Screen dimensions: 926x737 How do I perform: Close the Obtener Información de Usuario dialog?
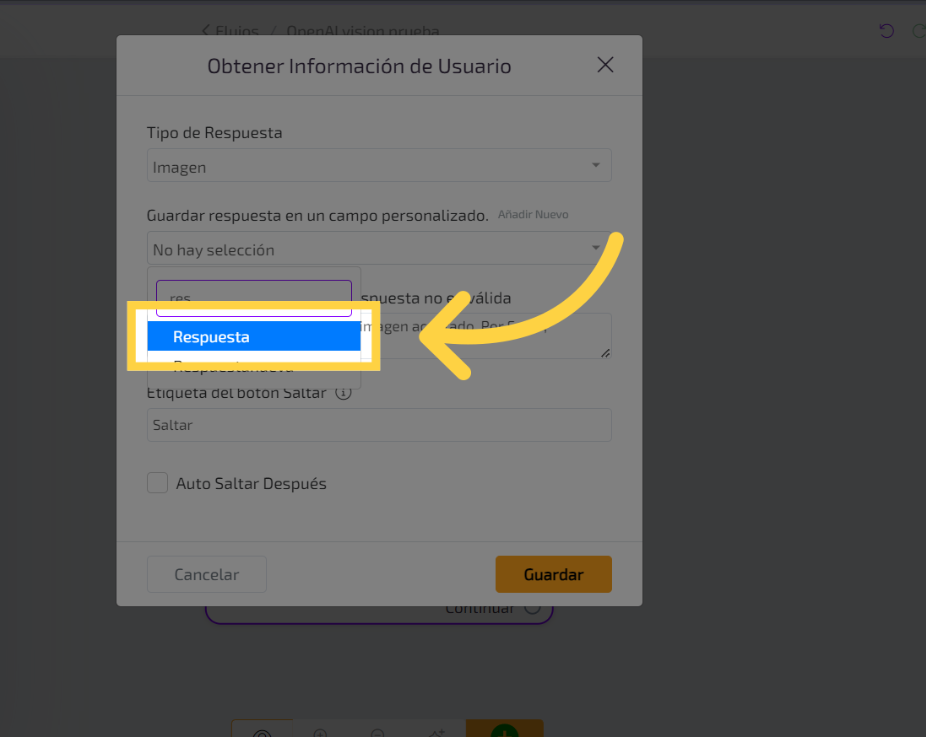pos(605,65)
